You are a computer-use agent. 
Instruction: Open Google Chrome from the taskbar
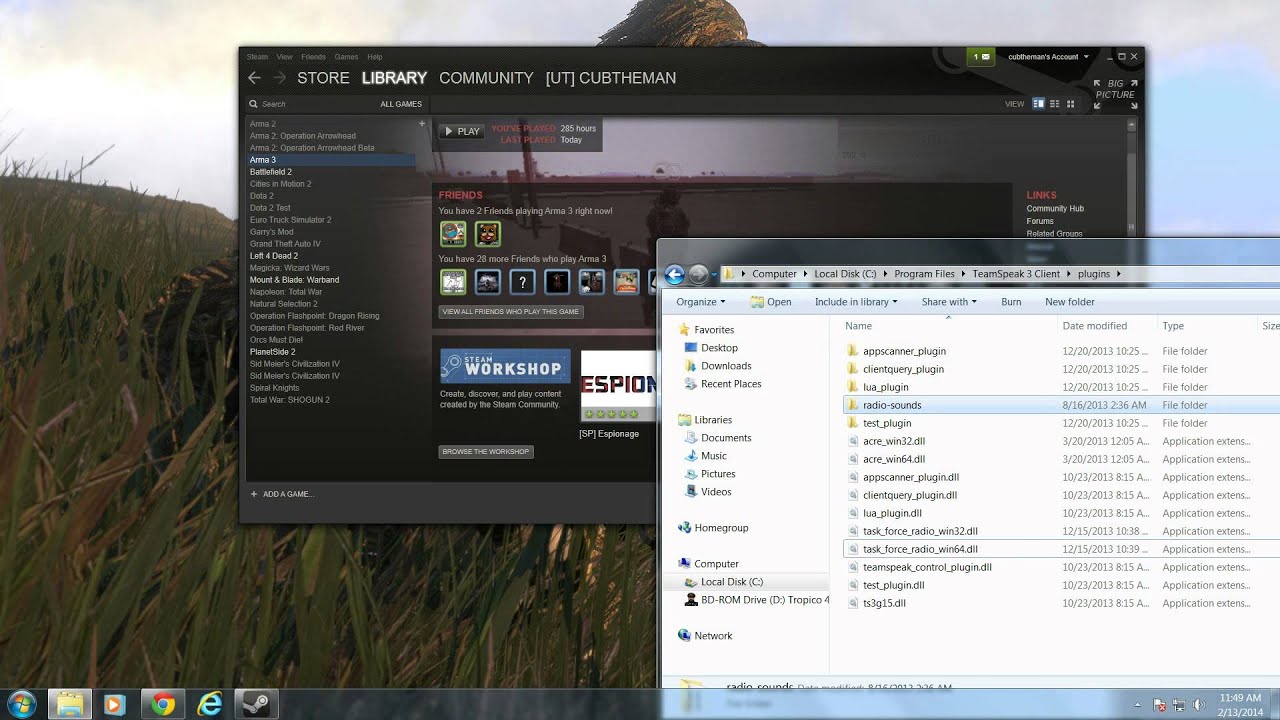coord(162,704)
